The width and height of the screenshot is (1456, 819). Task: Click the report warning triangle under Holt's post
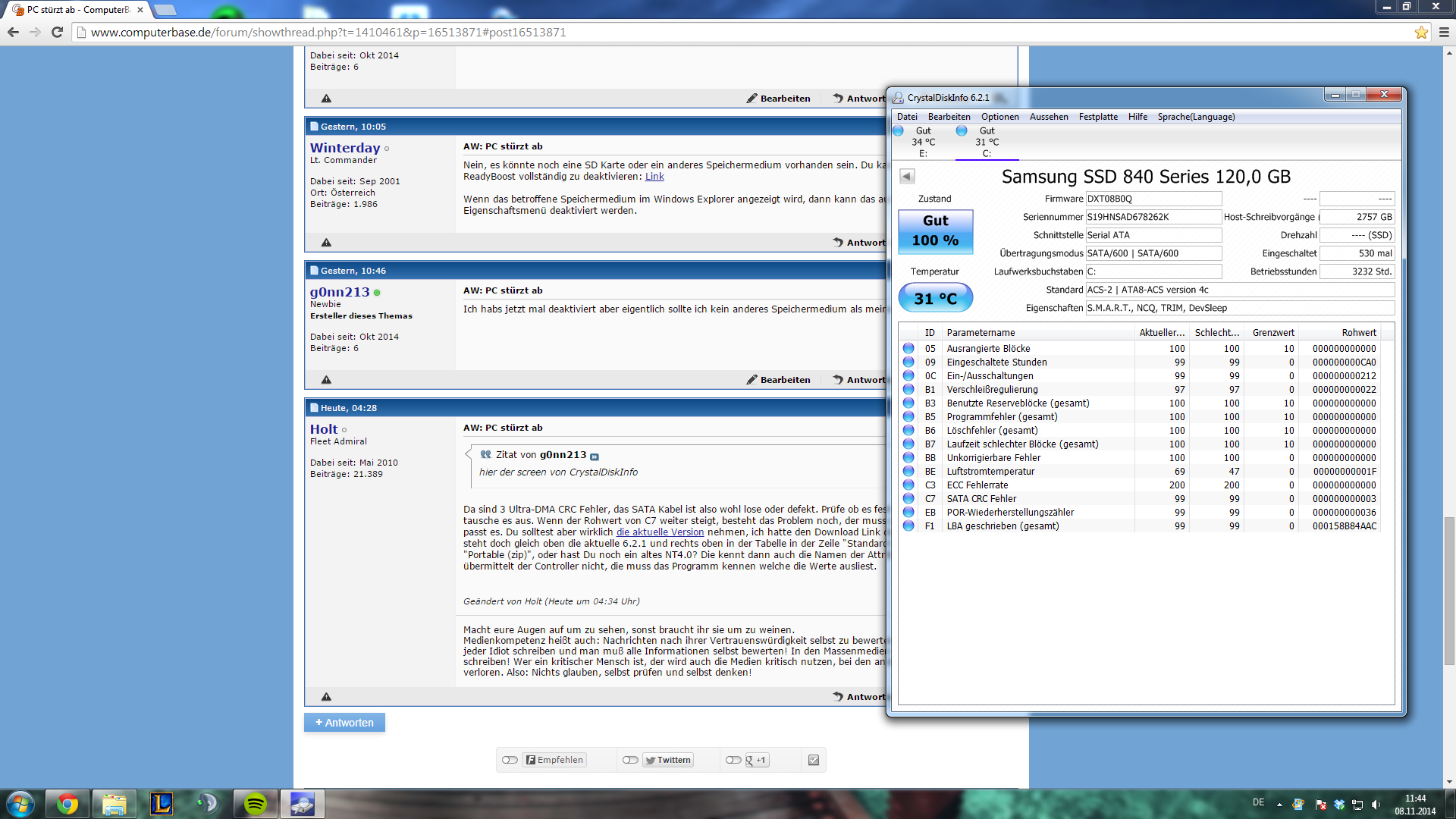point(326,697)
